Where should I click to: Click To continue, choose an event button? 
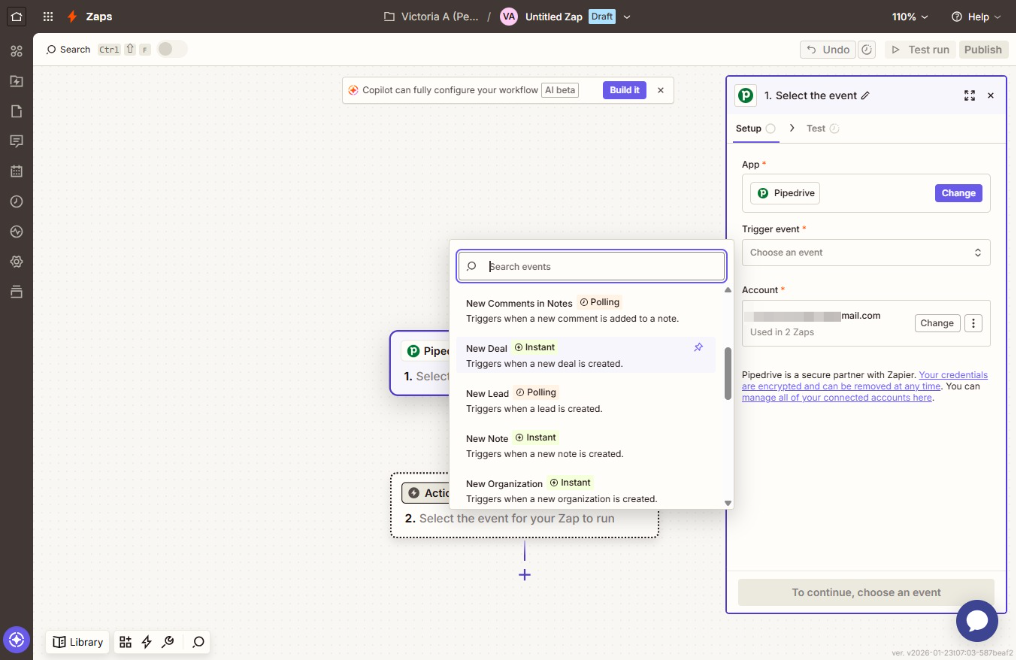866,593
